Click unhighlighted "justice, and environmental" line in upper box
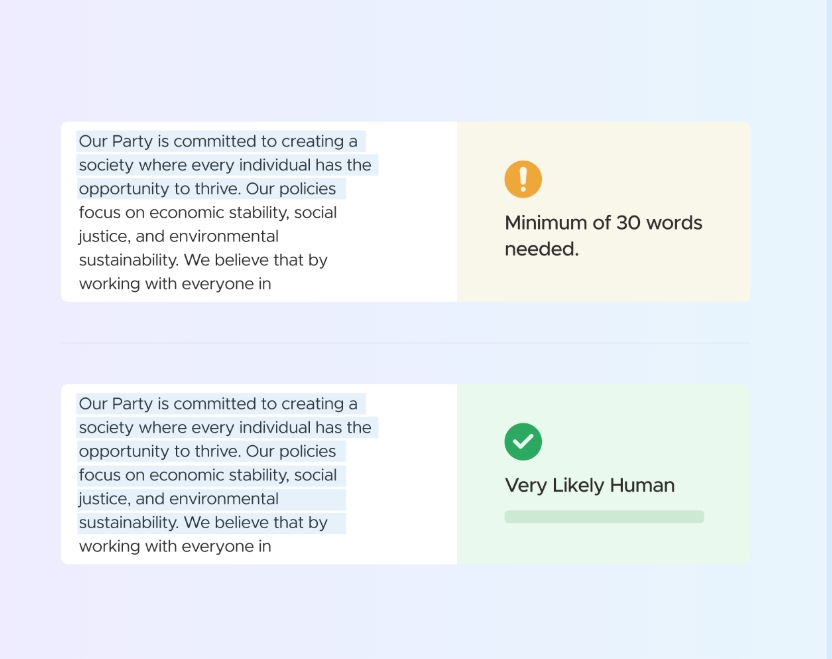The height and width of the screenshot is (659, 832). tap(178, 236)
